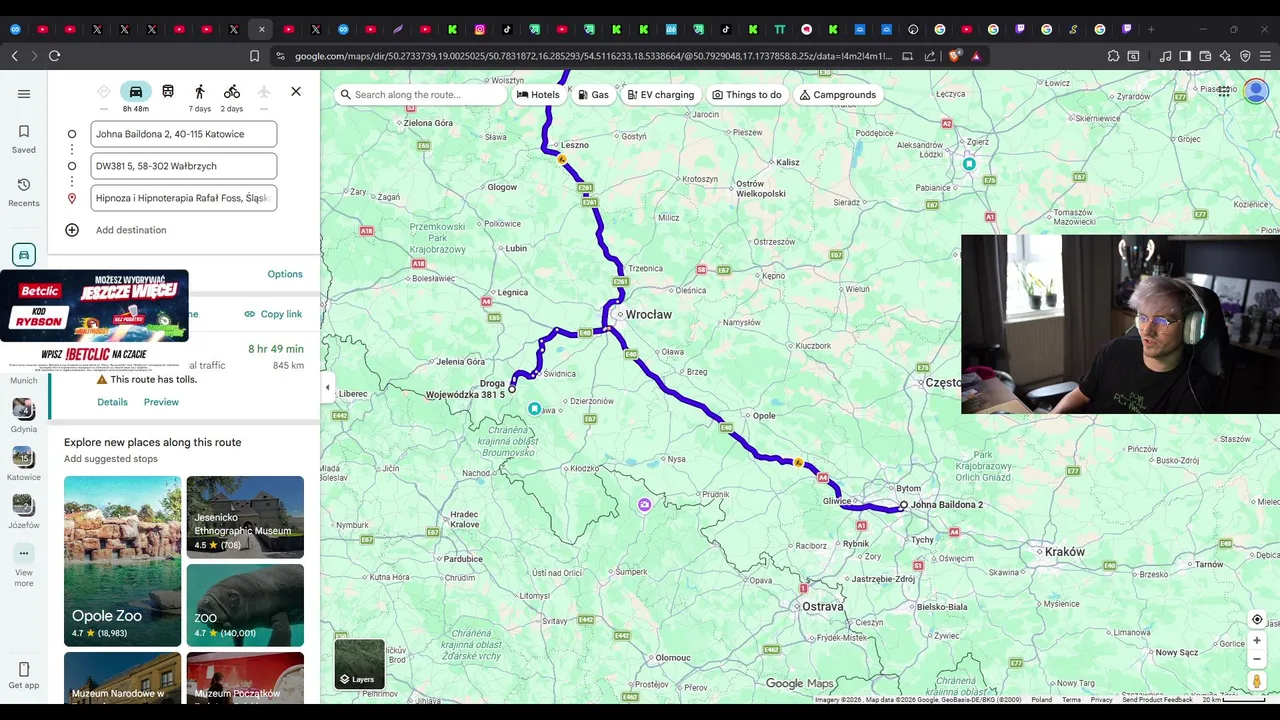Screen dimensions: 1280x720
Task: Edit the DW381 5 Wałbrzych stop field
Action: pos(184,166)
